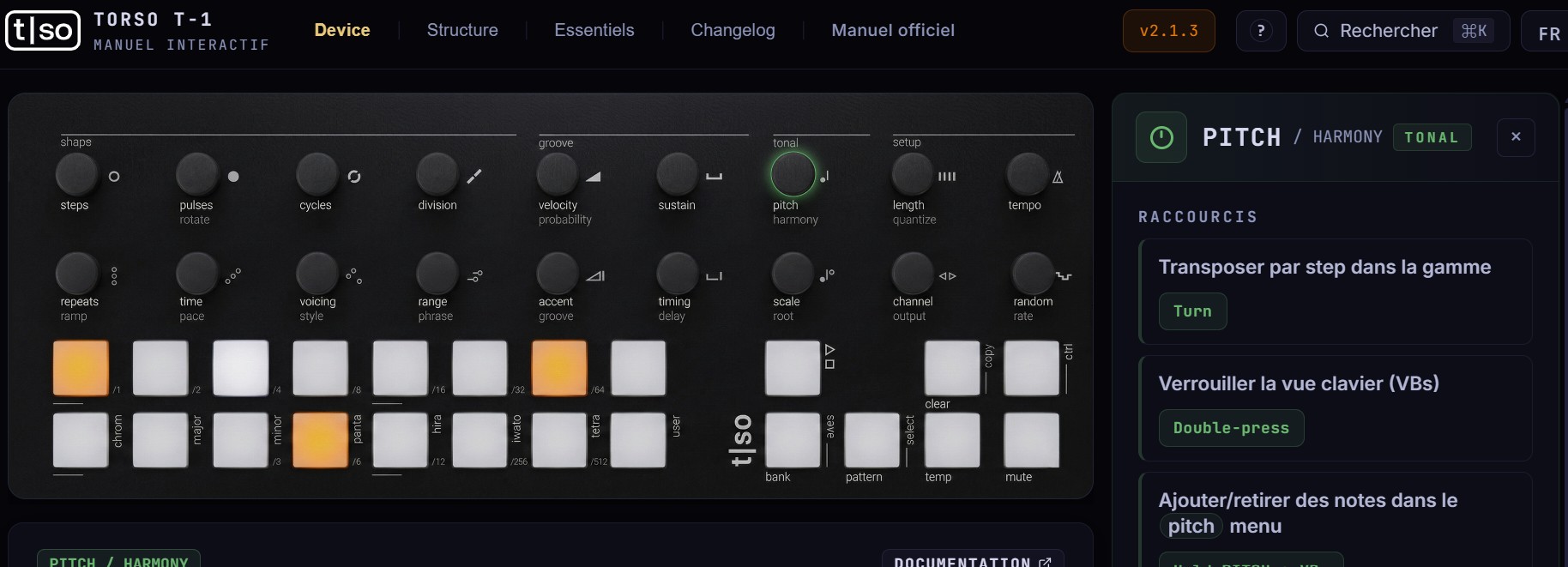Open the v2.1.3 version badge
Viewport: 1568px width, 567px height.
pyautogui.click(x=1168, y=31)
